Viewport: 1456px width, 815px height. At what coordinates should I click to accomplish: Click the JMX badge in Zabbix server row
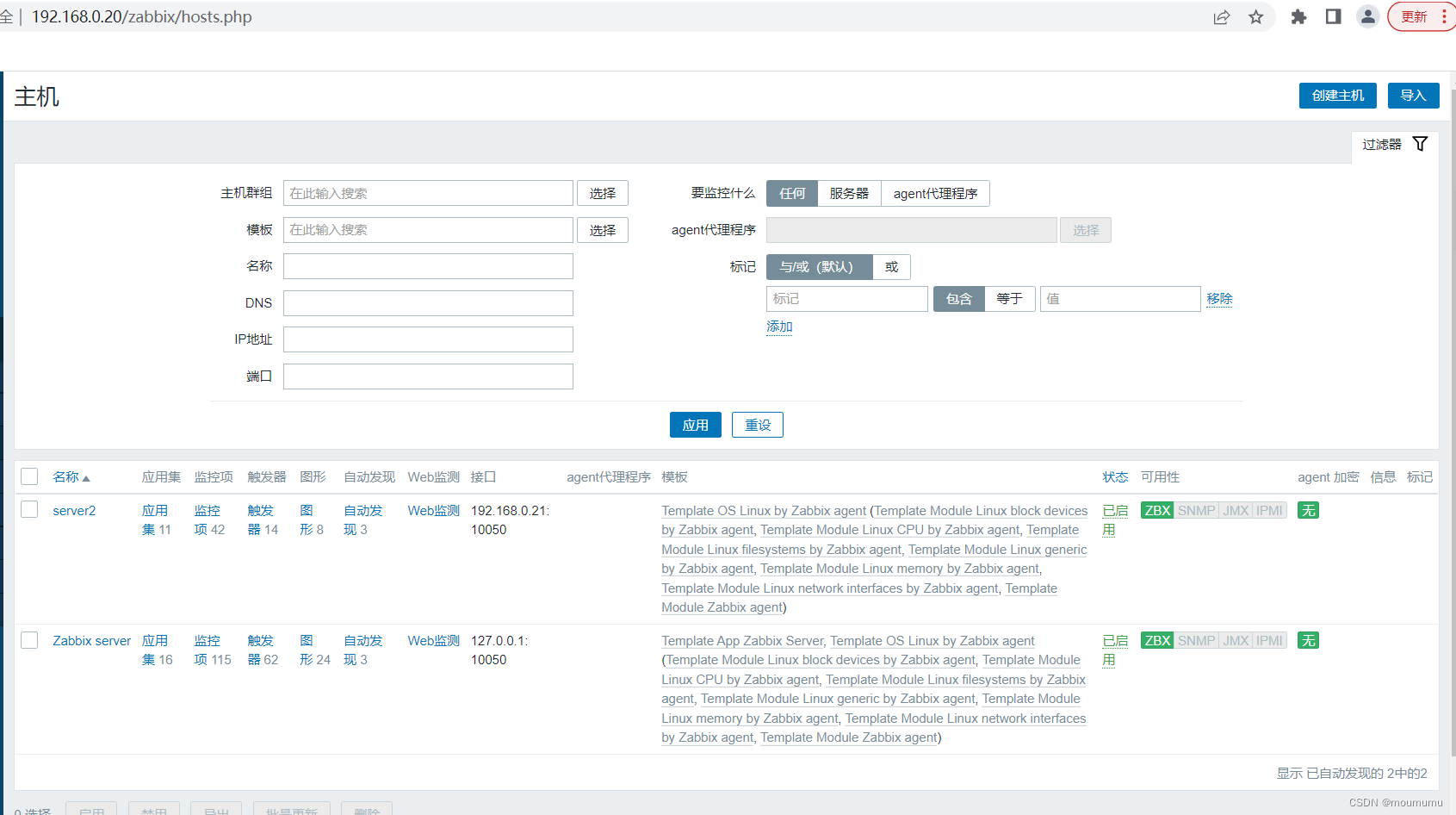pyautogui.click(x=1236, y=640)
